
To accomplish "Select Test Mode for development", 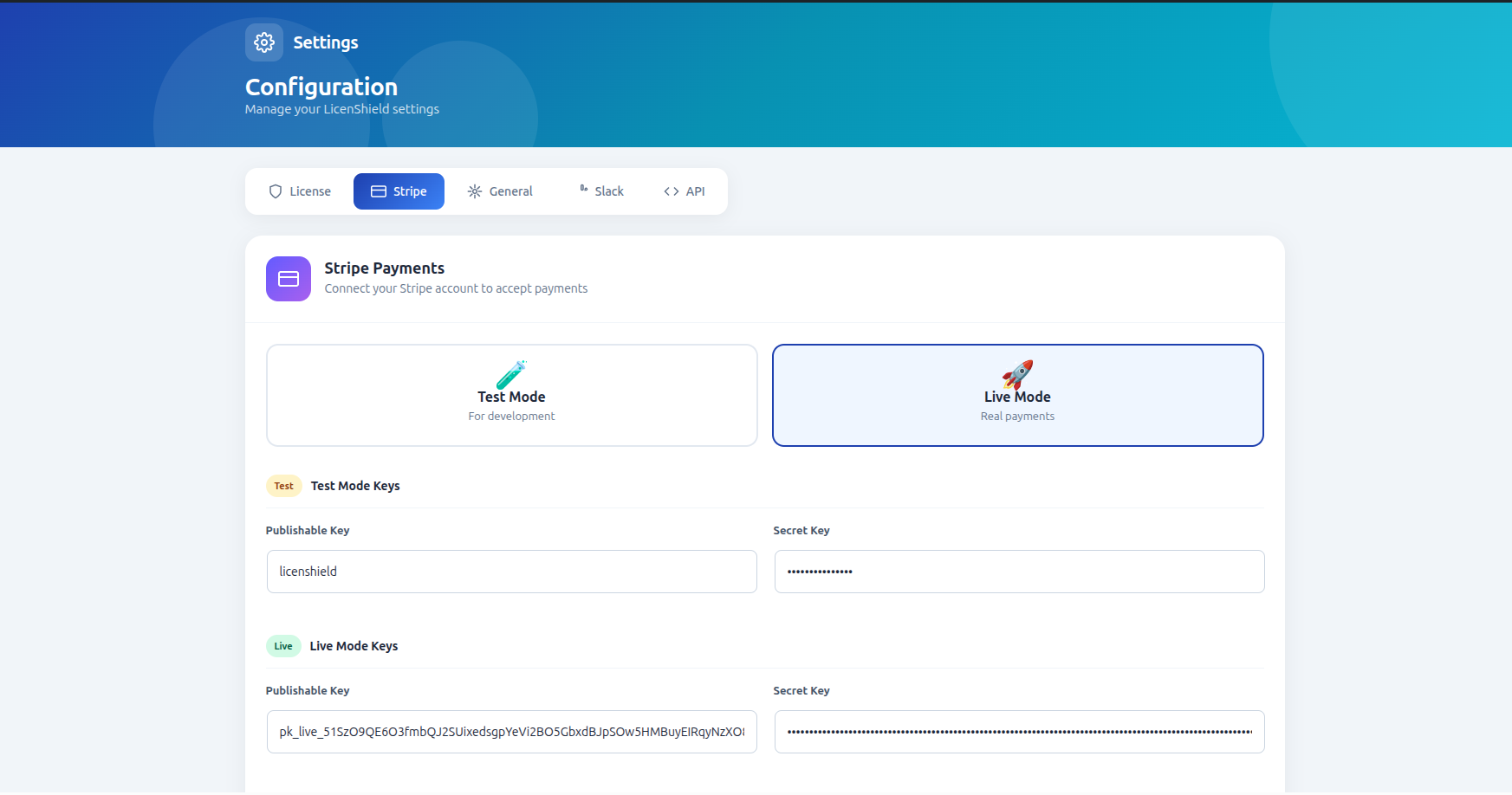I will tap(511, 395).
